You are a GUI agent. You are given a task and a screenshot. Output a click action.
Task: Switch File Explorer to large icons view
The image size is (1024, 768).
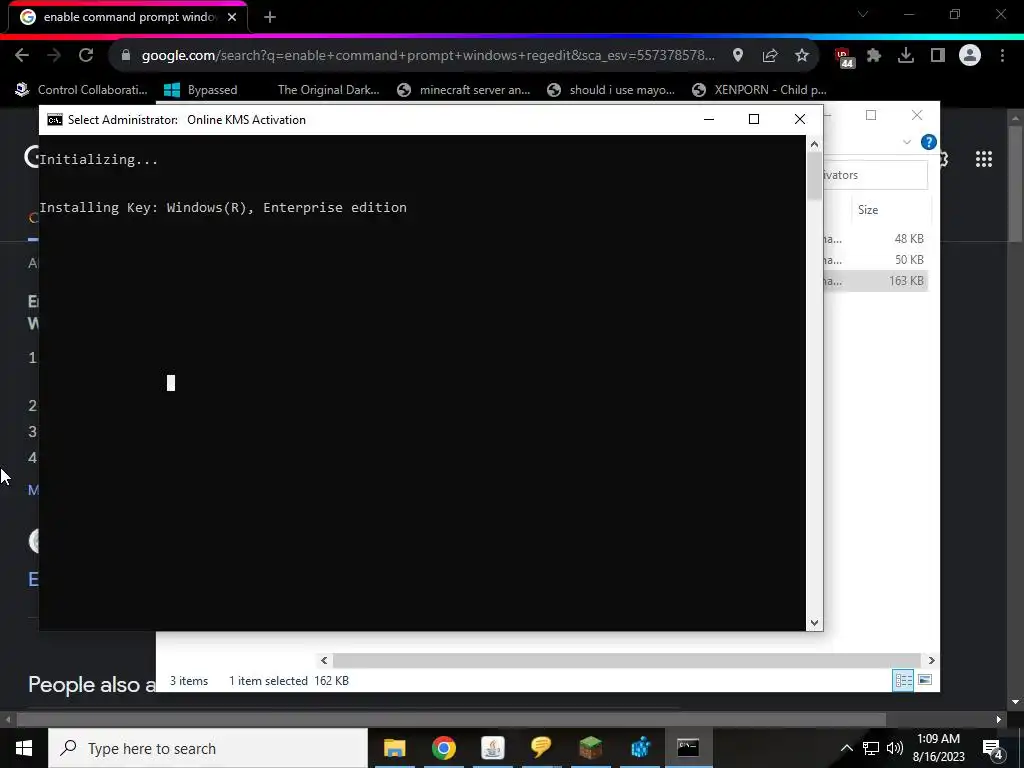[925, 680]
